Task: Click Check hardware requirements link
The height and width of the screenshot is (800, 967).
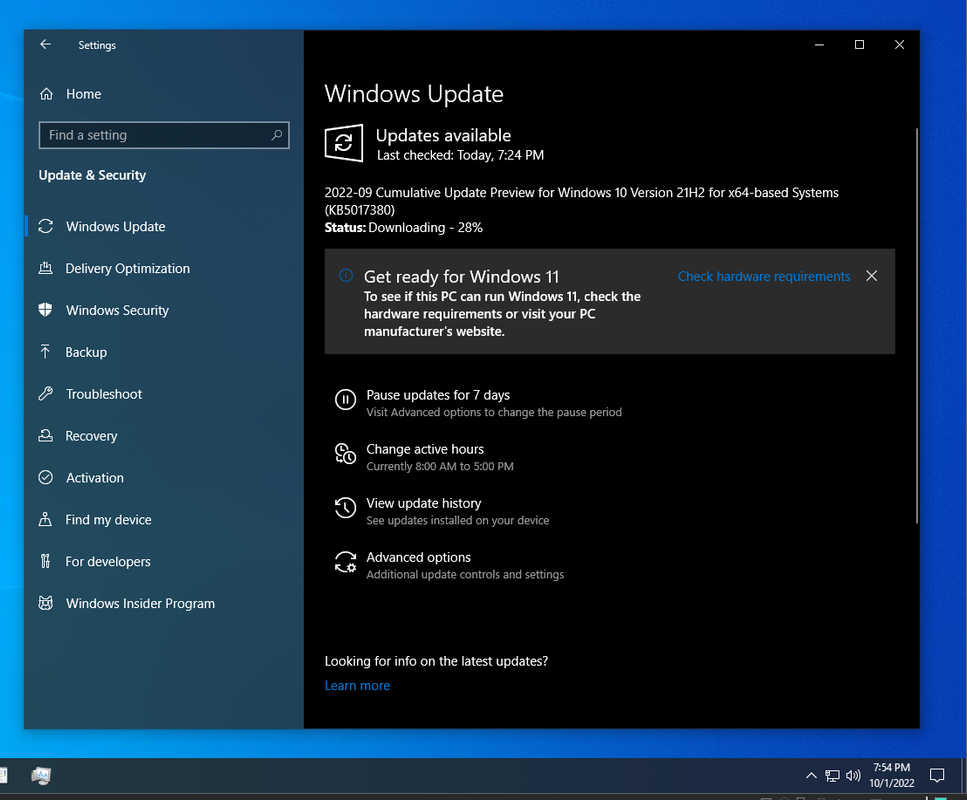Action: pyautogui.click(x=763, y=276)
